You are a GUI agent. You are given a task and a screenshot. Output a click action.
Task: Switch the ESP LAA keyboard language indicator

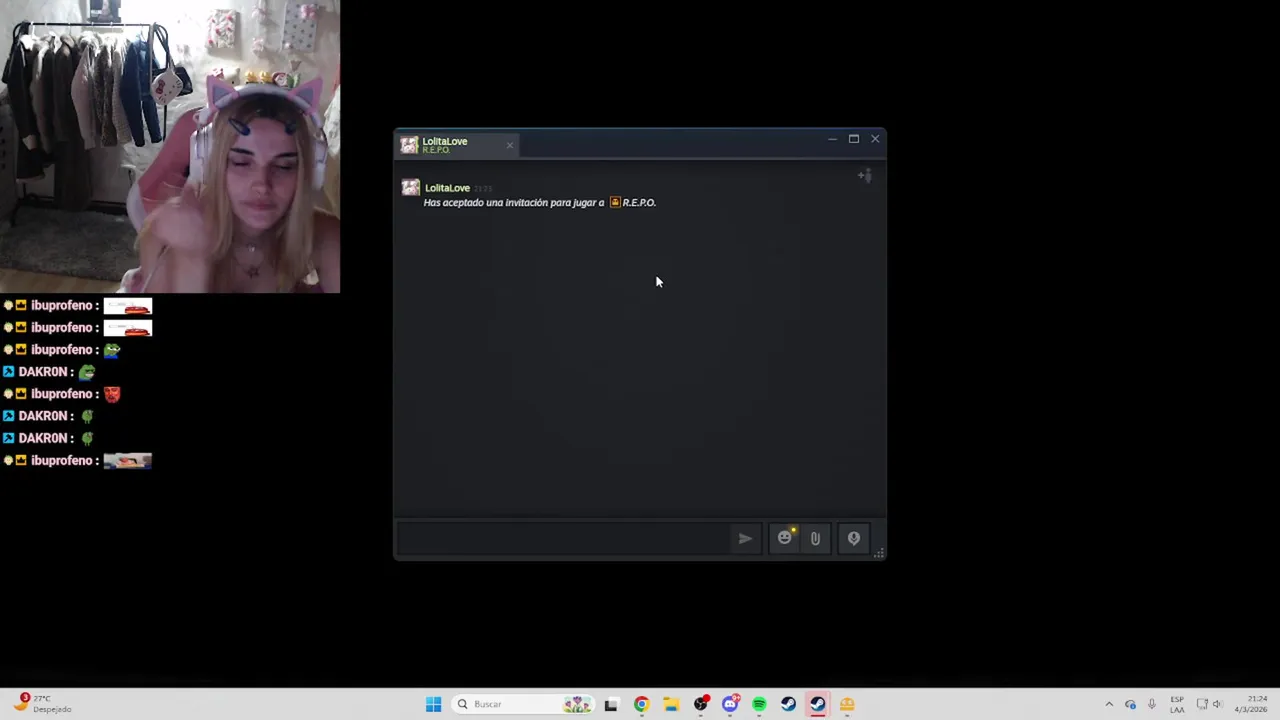tap(1177, 704)
